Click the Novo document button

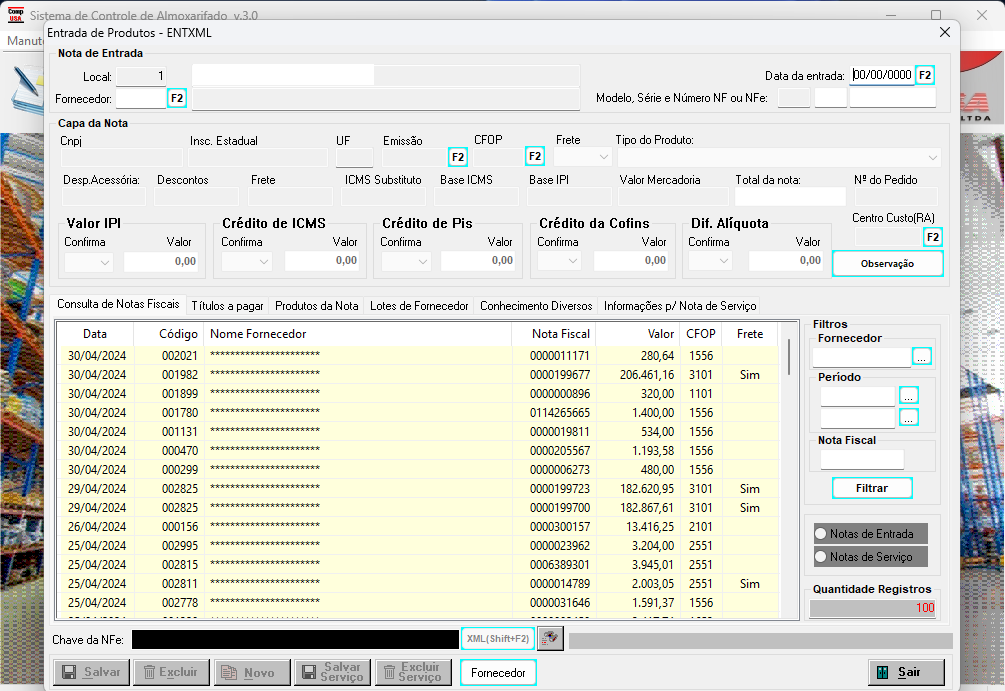[252, 672]
